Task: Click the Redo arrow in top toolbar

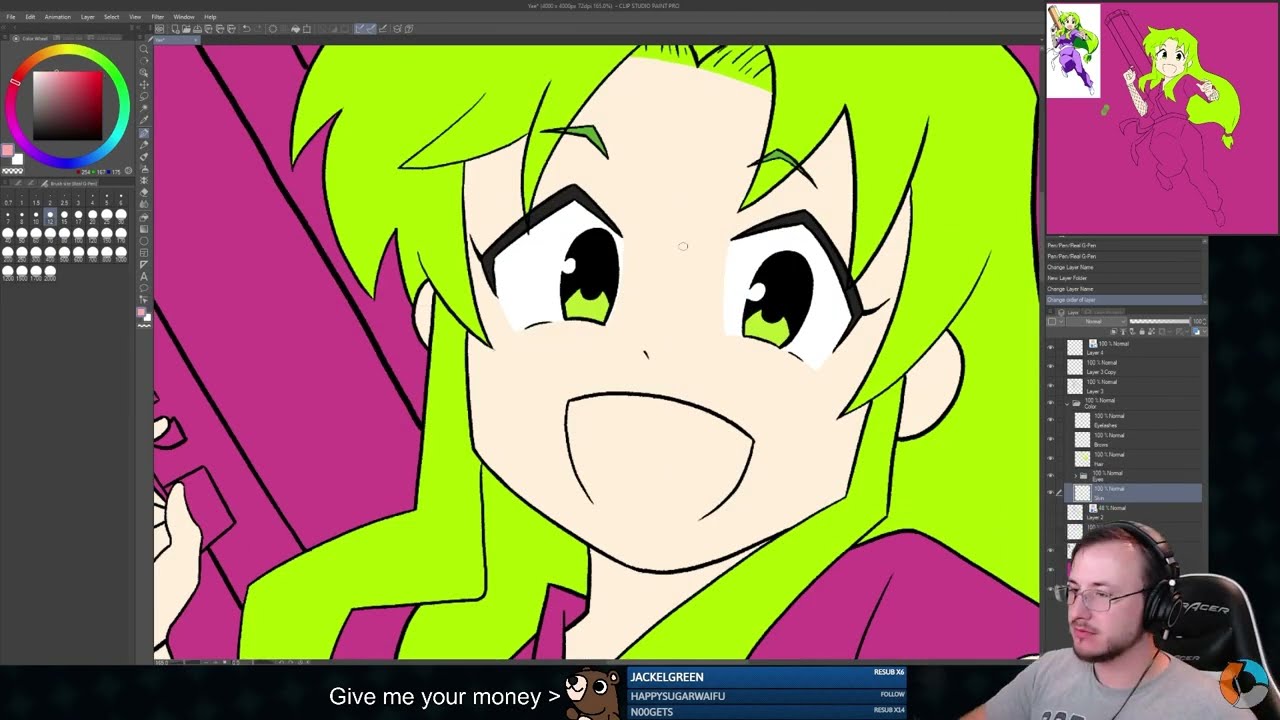Action: tap(258, 28)
